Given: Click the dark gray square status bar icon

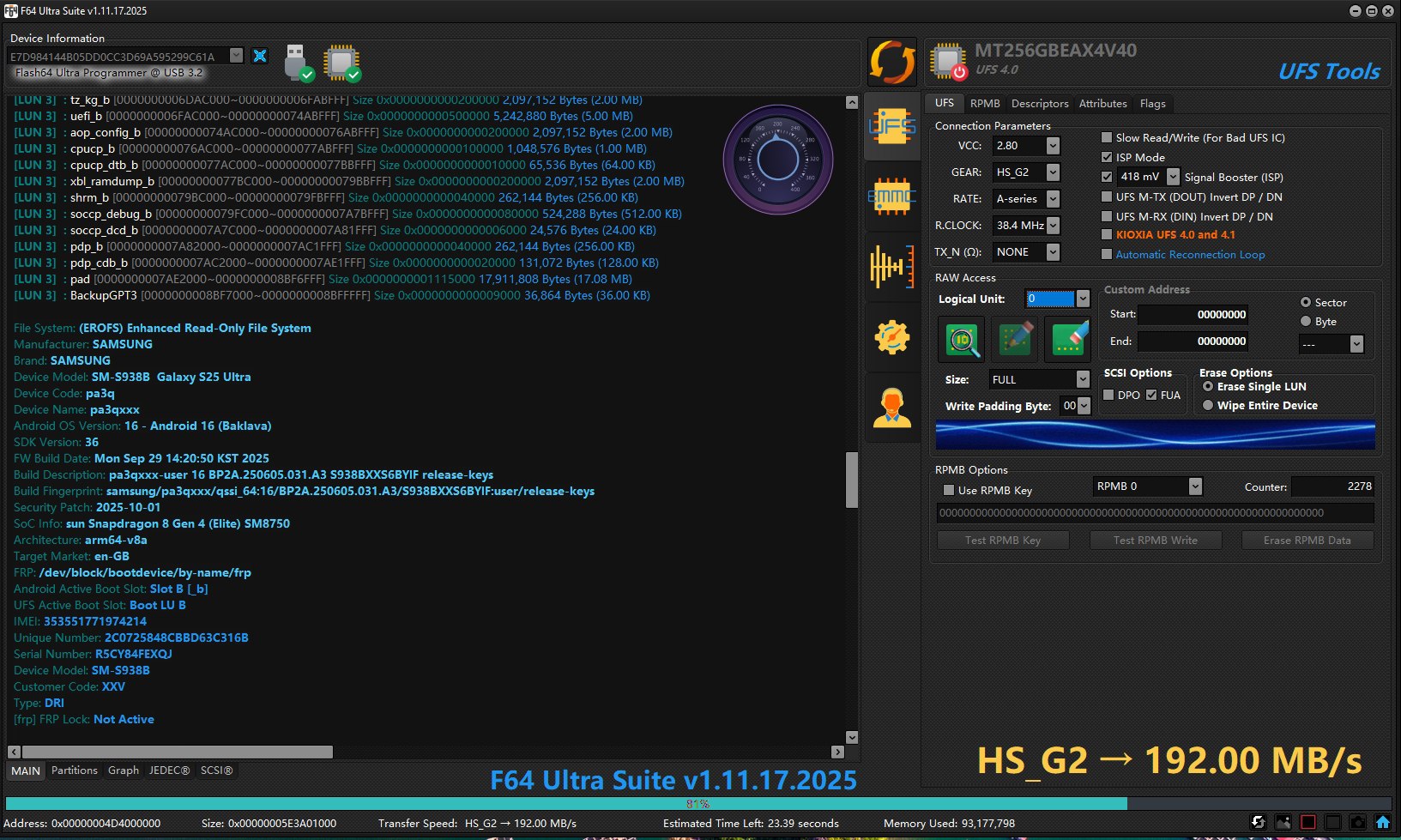Looking at the screenshot, I should pyautogui.click(x=1332, y=822).
